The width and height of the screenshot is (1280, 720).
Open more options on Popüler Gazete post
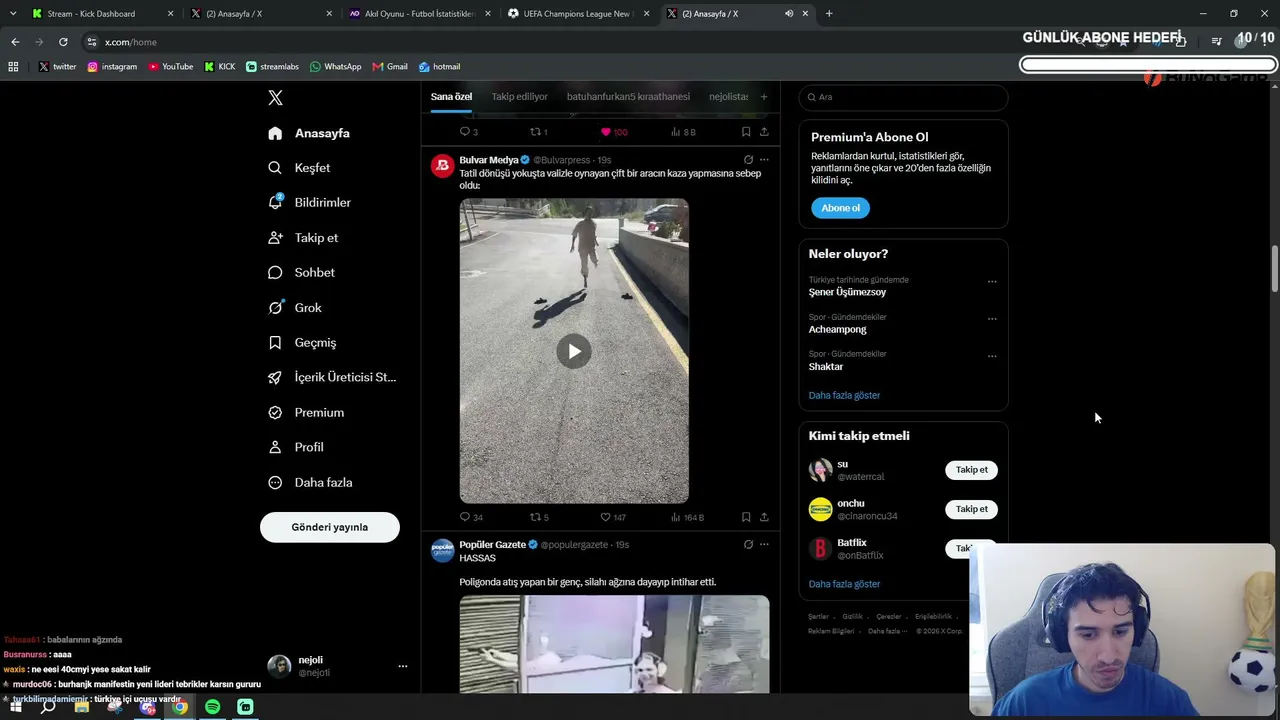tap(764, 545)
